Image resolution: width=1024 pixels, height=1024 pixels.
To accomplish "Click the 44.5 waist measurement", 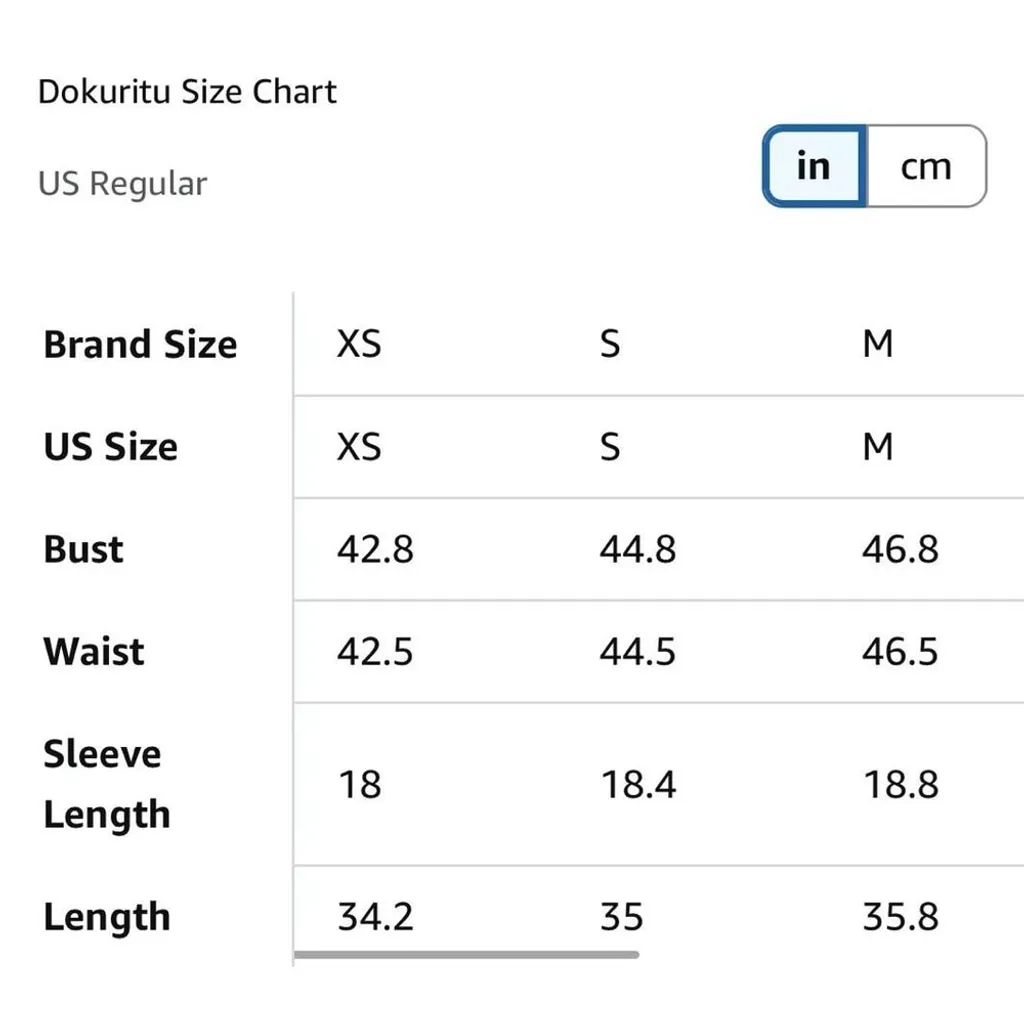I will pos(638,652).
